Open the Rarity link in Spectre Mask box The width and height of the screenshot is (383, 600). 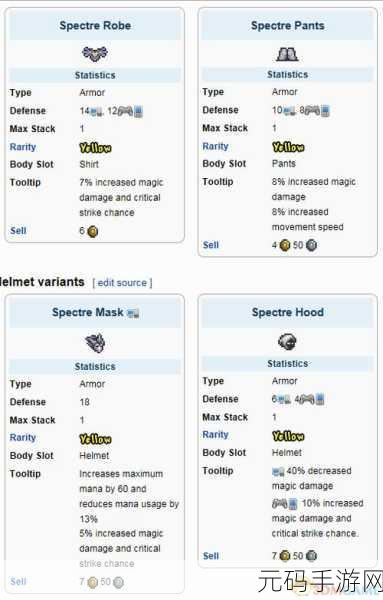23,437
